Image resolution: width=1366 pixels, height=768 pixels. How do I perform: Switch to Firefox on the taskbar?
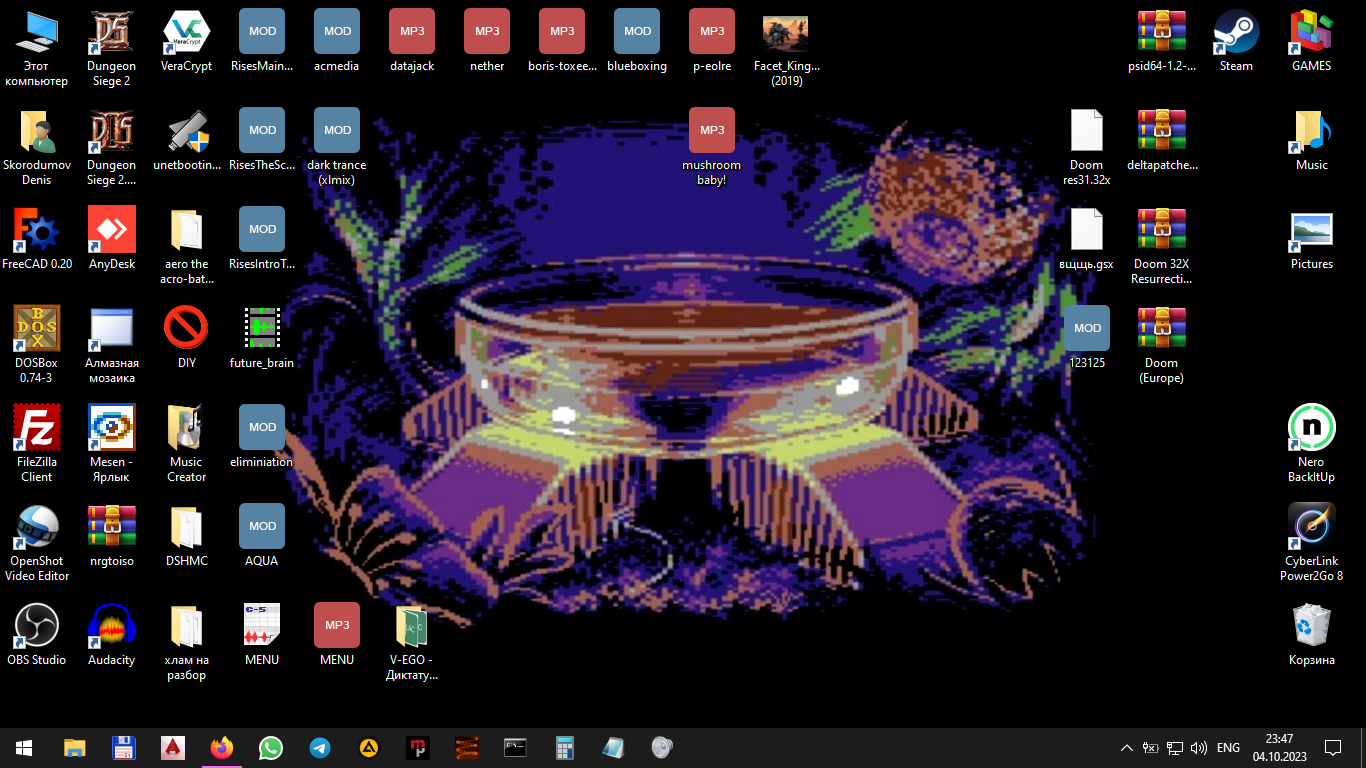(x=222, y=748)
